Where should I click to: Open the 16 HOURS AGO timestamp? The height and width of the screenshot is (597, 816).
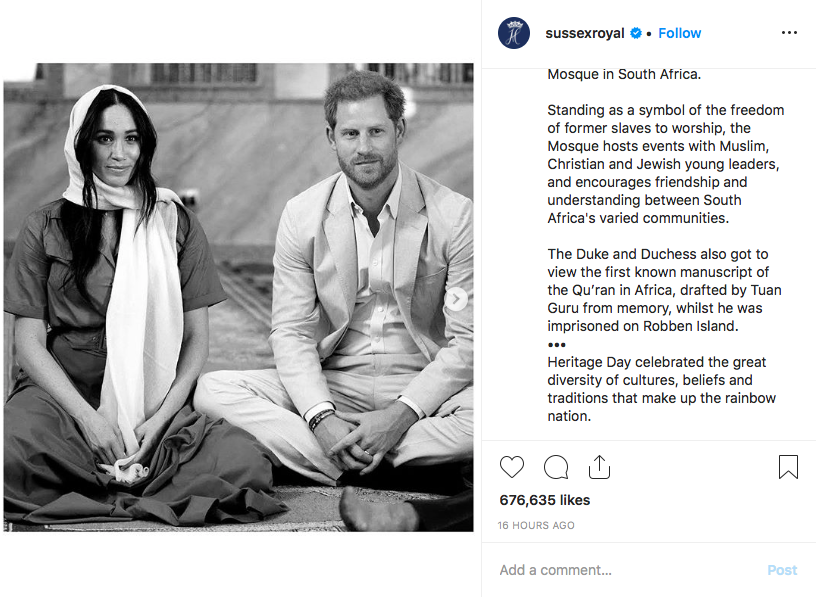[x=536, y=525]
